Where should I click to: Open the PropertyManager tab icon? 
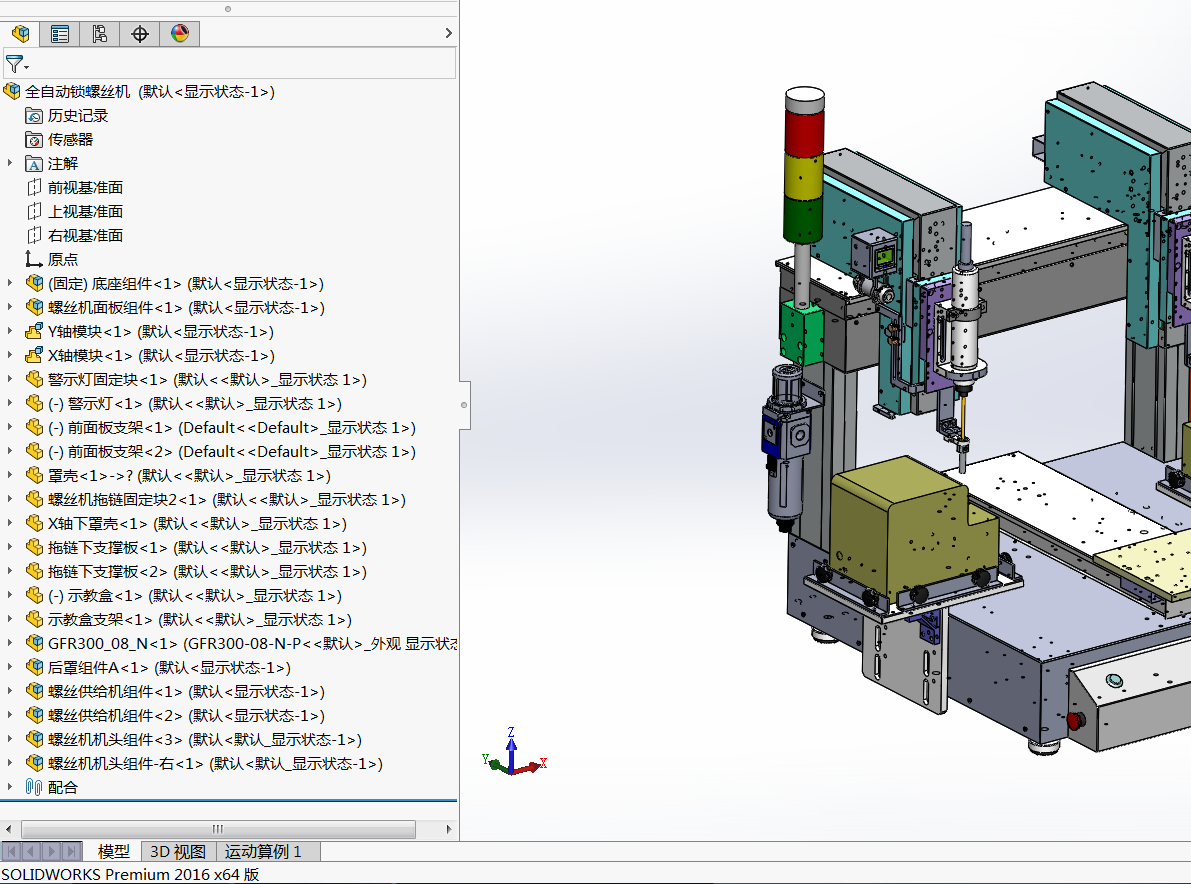[60, 33]
